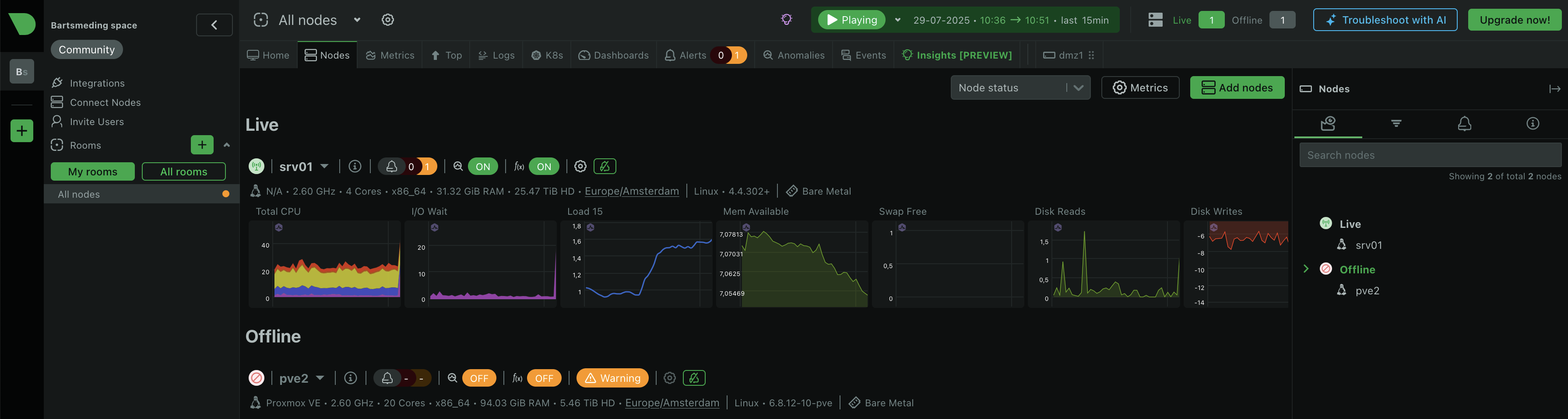Image resolution: width=1568 pixels, height=419 pixels.
Task: Select My rooms filter
Action: click(92, 171)
